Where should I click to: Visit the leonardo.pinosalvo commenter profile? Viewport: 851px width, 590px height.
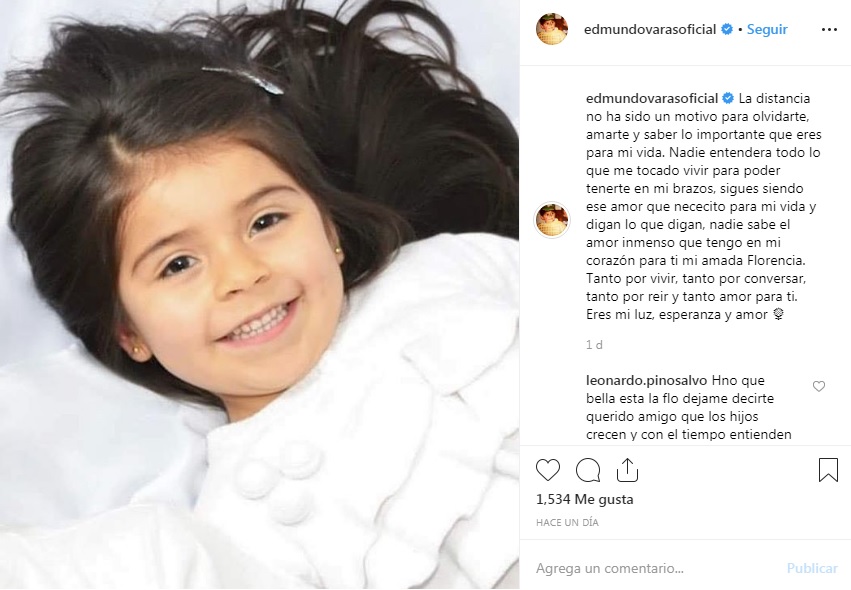[647, 380]
